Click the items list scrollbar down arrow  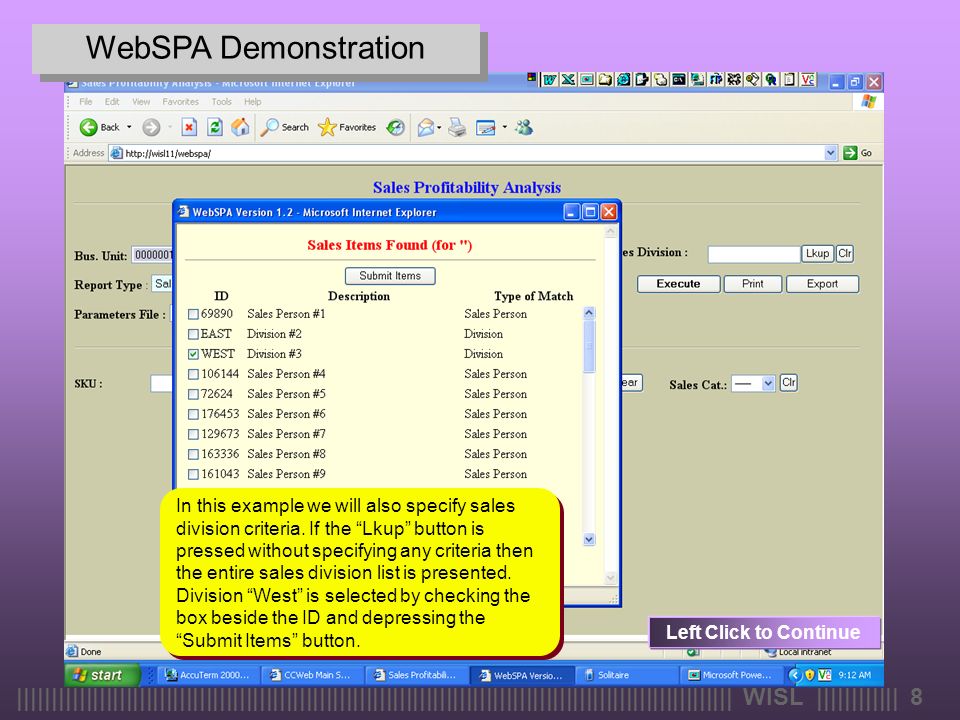pos(589,539)
